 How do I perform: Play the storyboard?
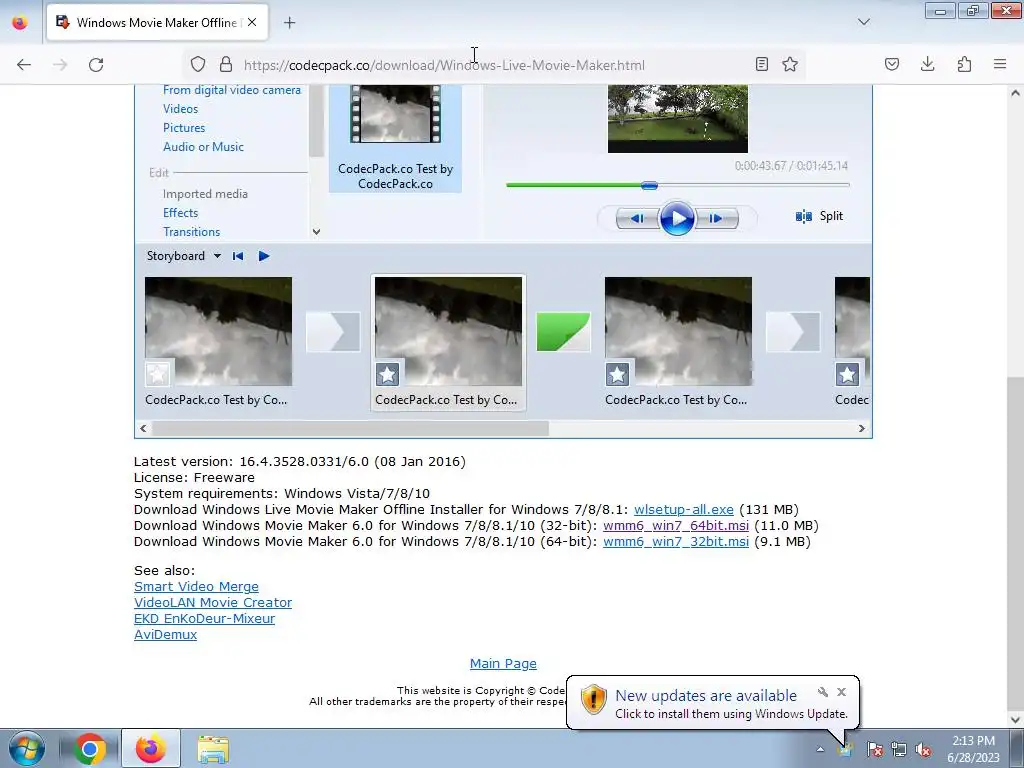[x=264, y=256]
